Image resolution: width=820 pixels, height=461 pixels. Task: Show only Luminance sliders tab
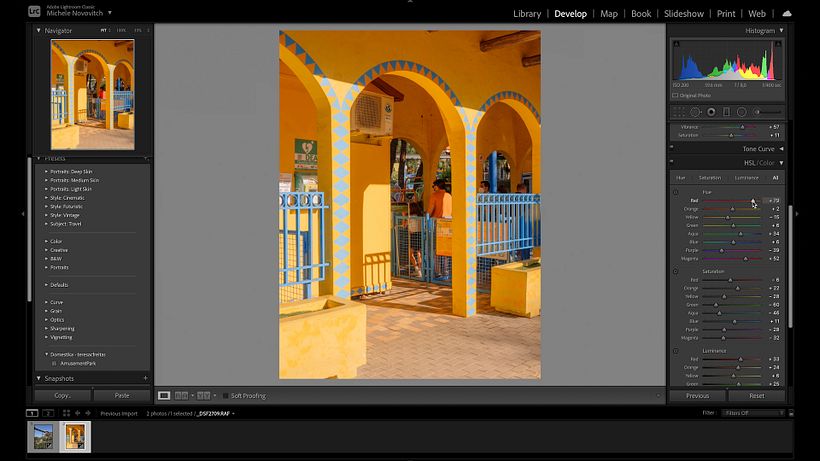746,178
